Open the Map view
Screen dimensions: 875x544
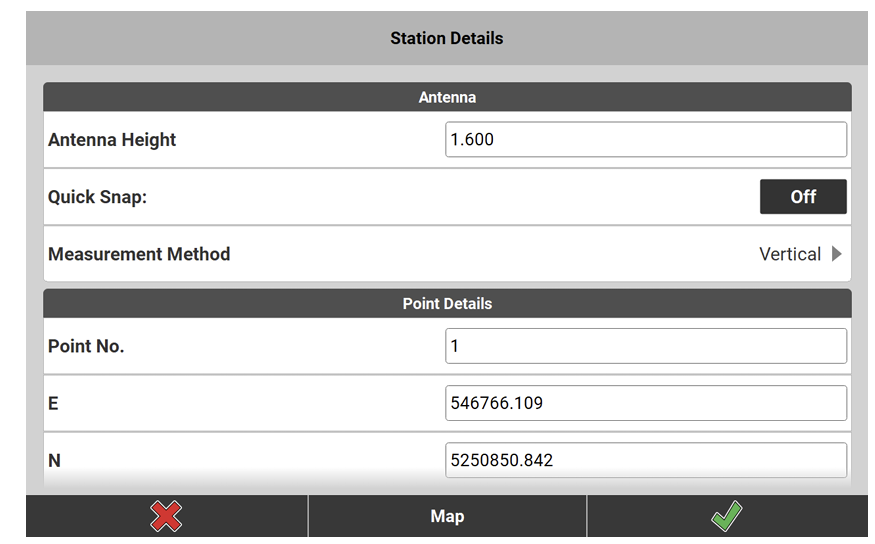[x=447, y=516]
